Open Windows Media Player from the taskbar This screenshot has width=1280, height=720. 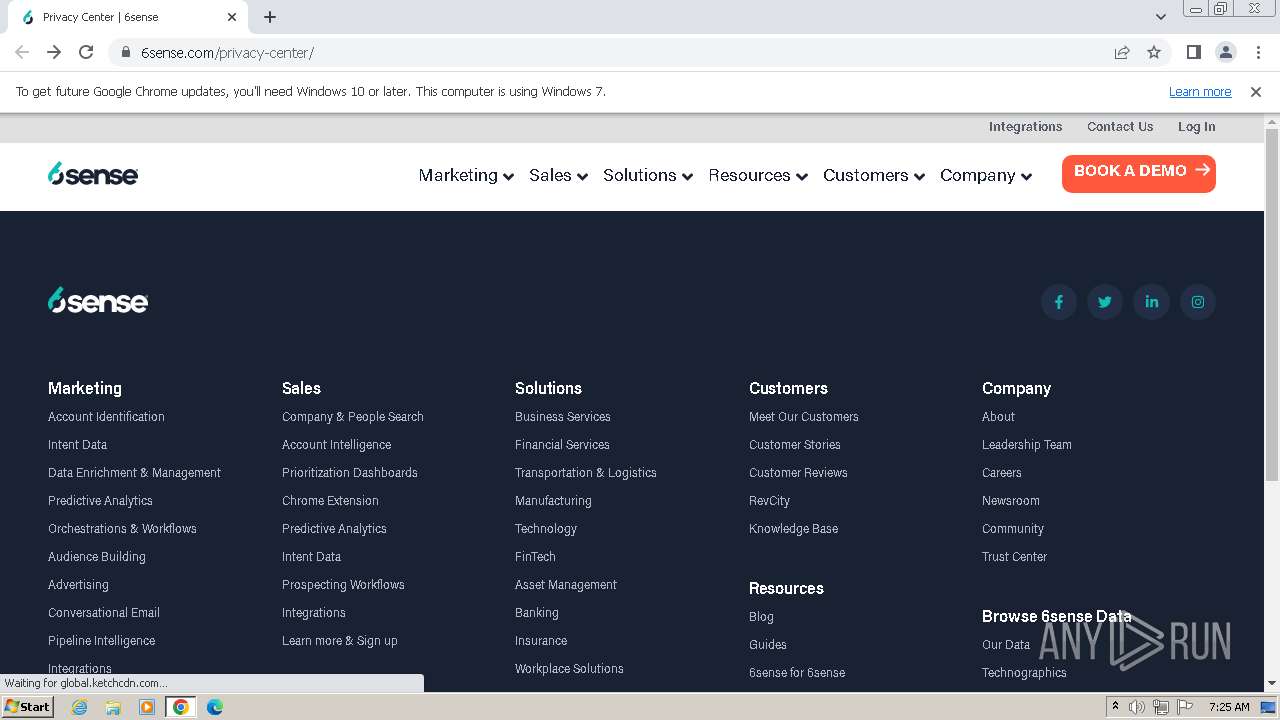(147, 707)
